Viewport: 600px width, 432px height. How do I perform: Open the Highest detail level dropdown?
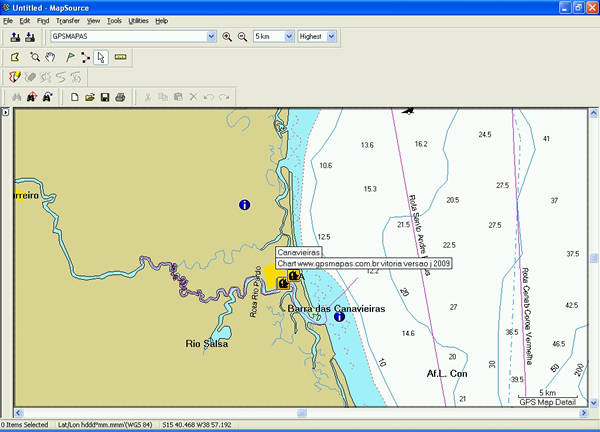pos(331,37)
